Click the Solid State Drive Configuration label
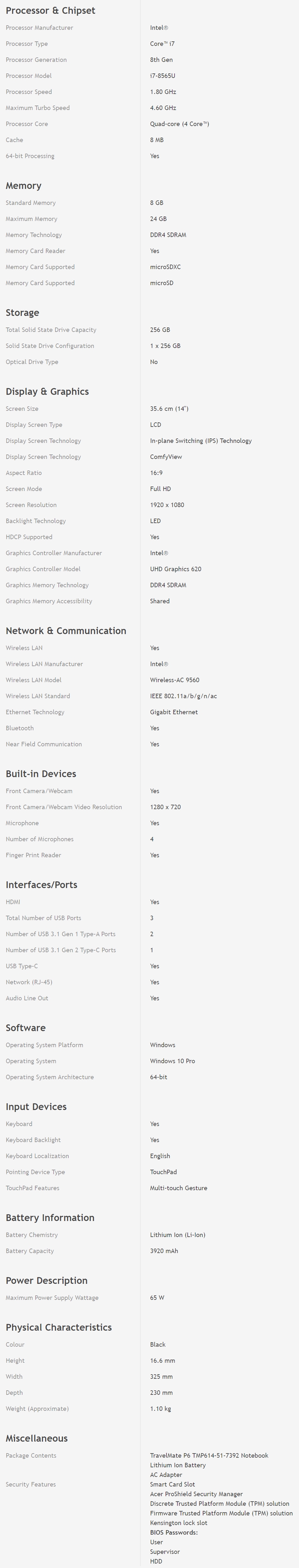The image size is (299, 1568). point(50,346)
